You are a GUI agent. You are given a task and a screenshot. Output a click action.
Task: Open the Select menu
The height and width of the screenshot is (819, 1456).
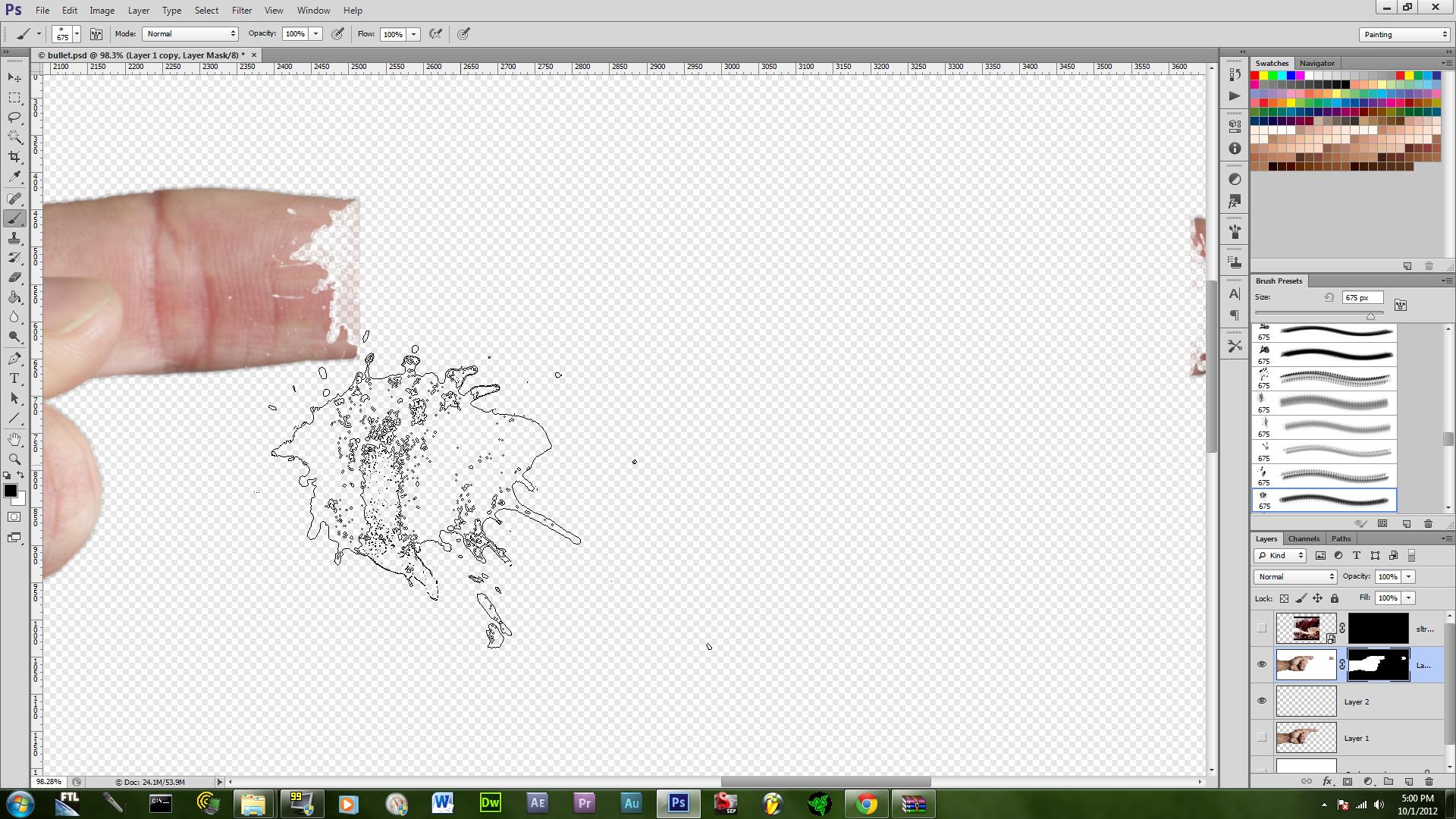pos(206,11)
